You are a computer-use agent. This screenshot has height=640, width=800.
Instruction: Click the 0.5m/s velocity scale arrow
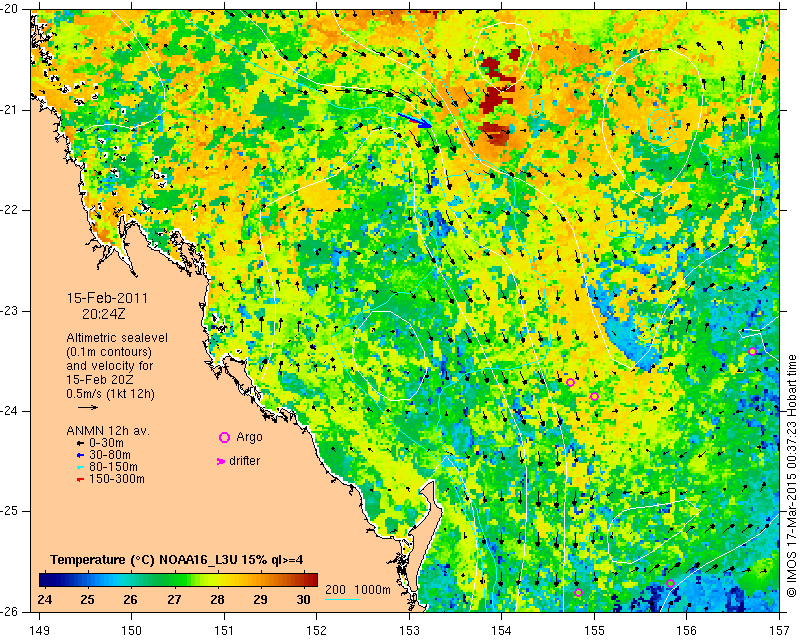88,407
